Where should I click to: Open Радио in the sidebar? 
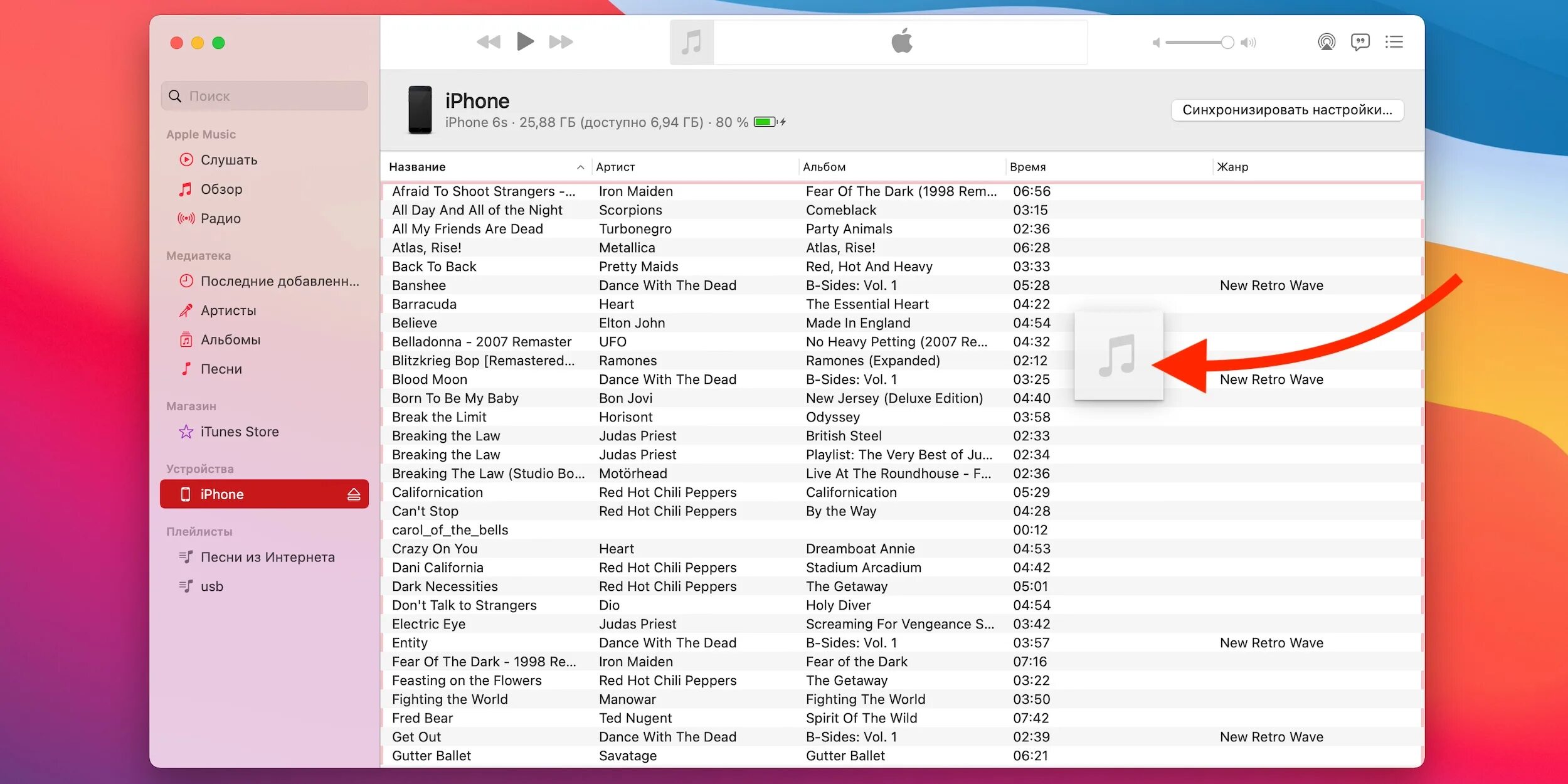pos(221,218)
